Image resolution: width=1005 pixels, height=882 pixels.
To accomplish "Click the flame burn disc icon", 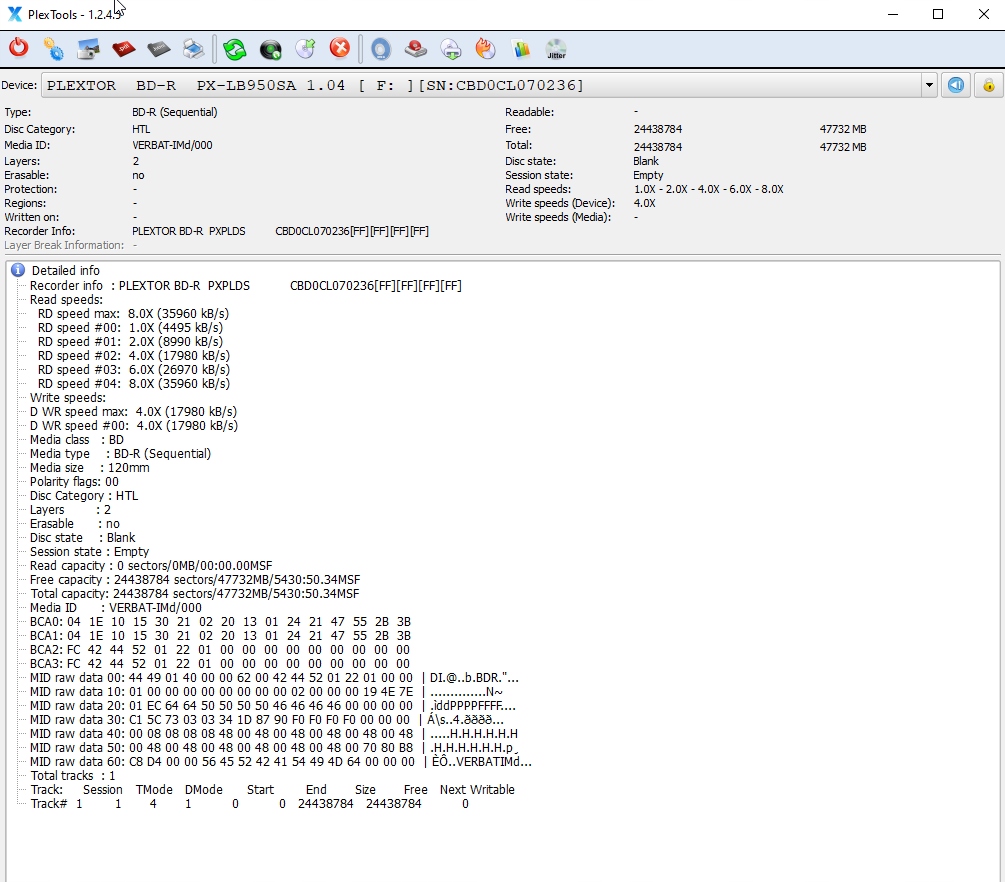I will pyautogui.click(x=486, y=49).
